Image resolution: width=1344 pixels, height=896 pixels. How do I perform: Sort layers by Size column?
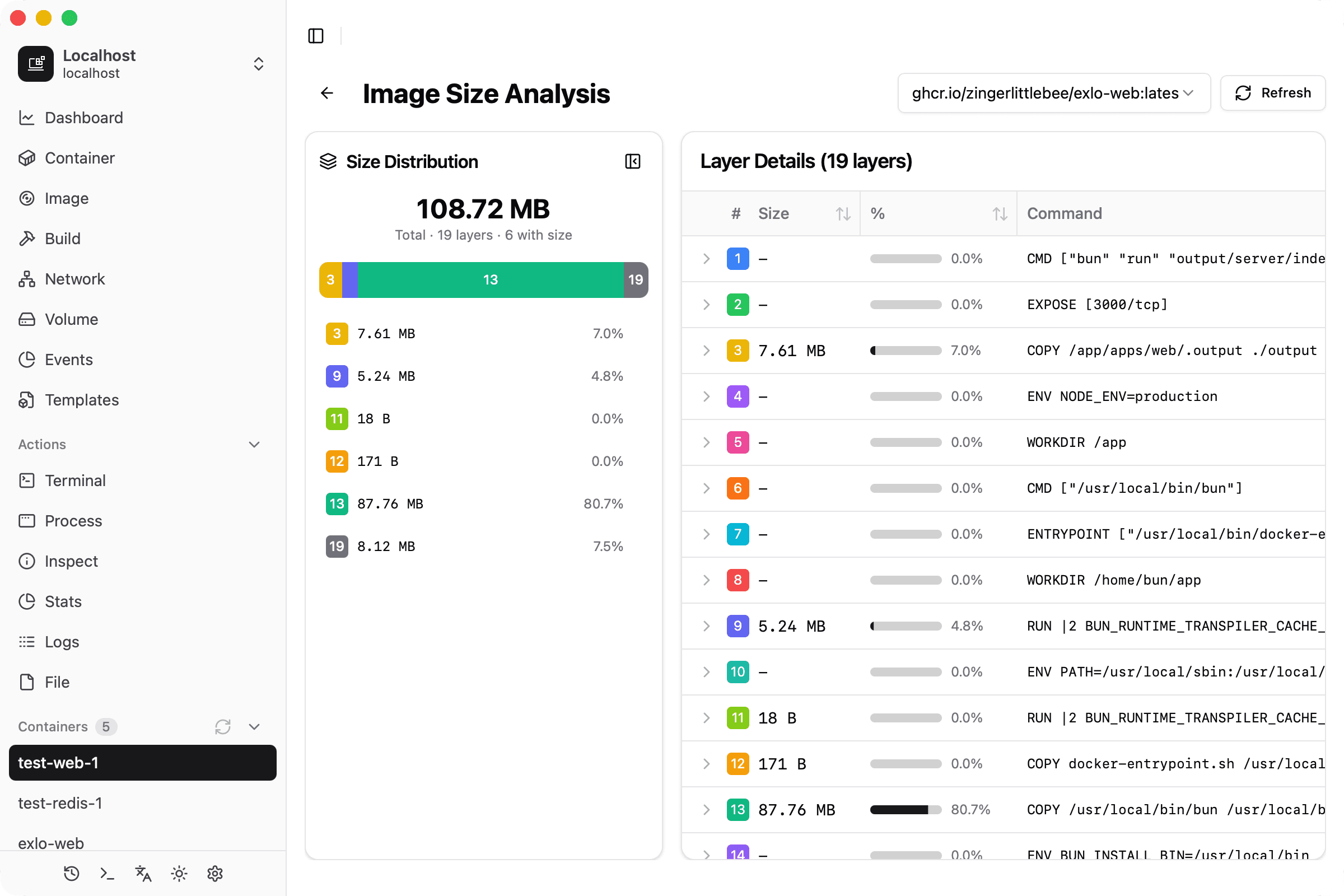pos(842,214)
